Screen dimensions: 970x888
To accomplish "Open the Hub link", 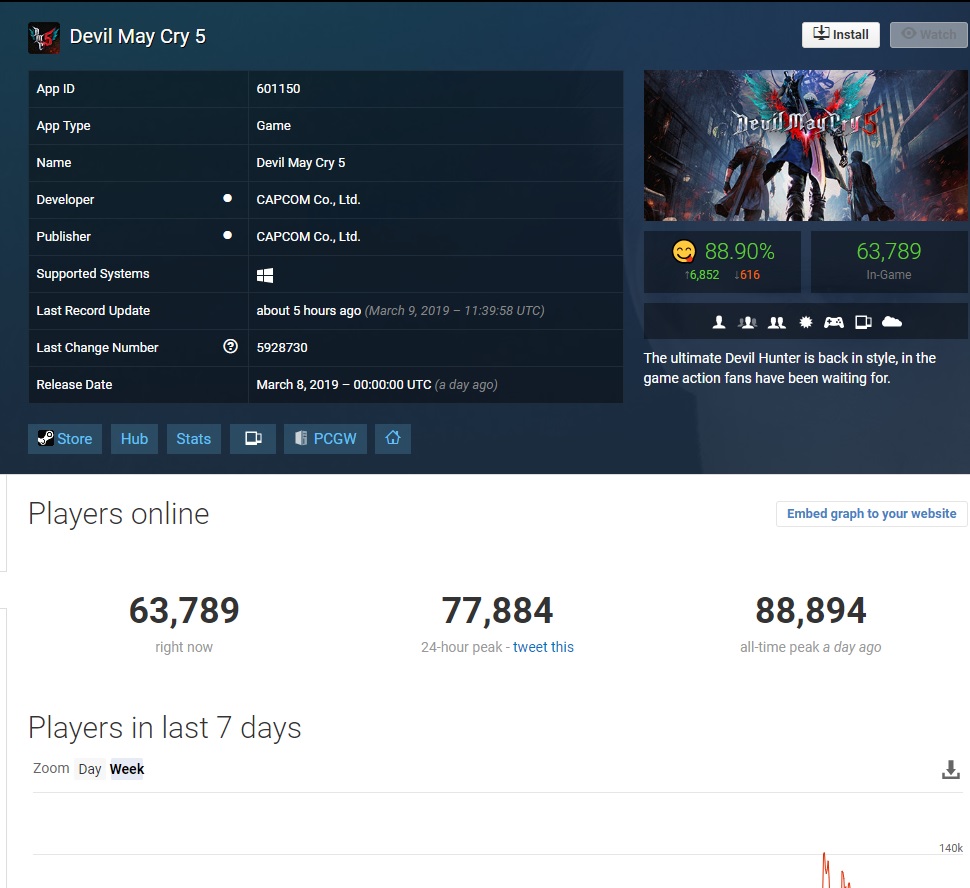I will coord(134,439).
